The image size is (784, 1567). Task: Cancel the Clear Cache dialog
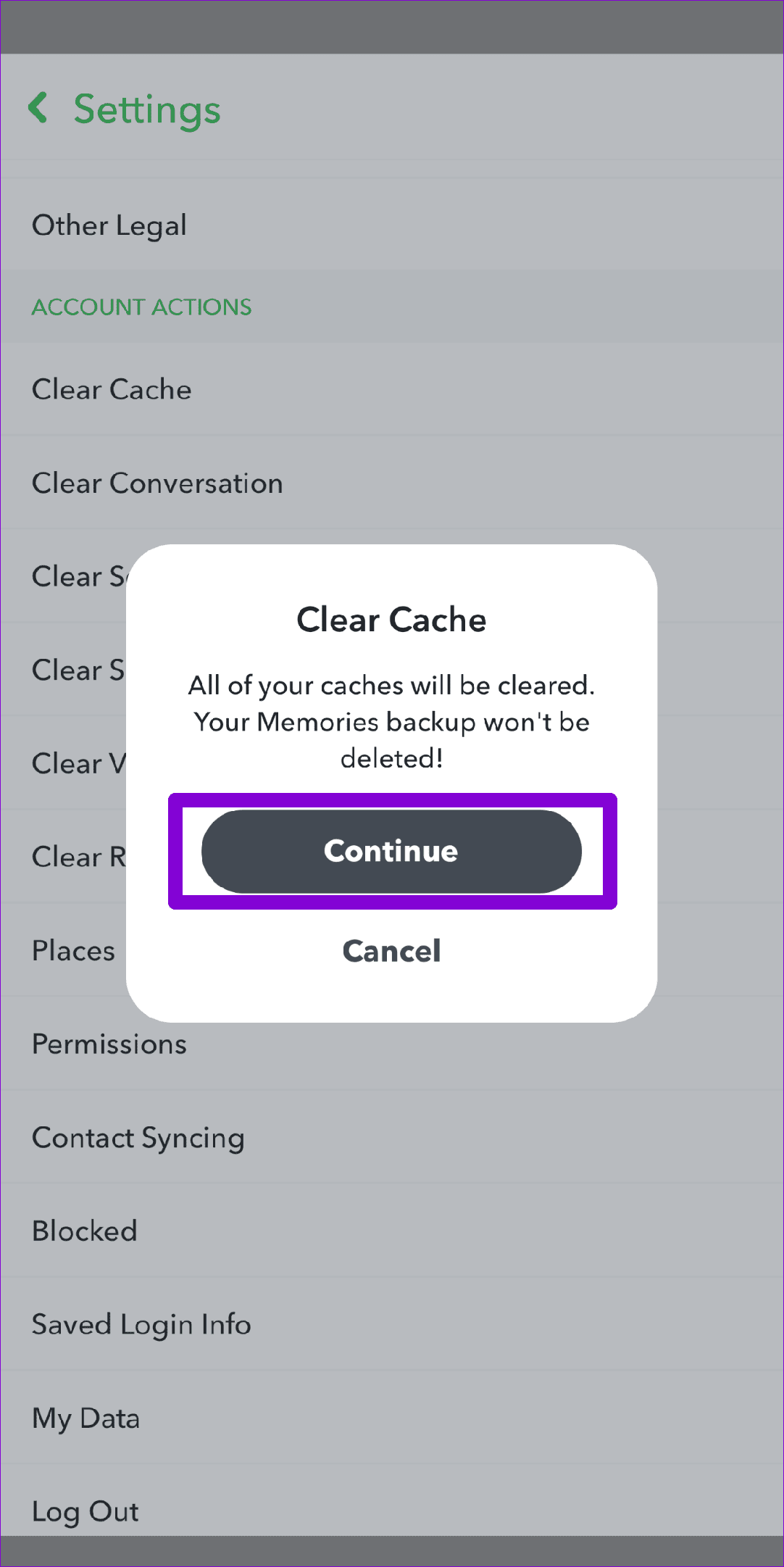(391, 951)
